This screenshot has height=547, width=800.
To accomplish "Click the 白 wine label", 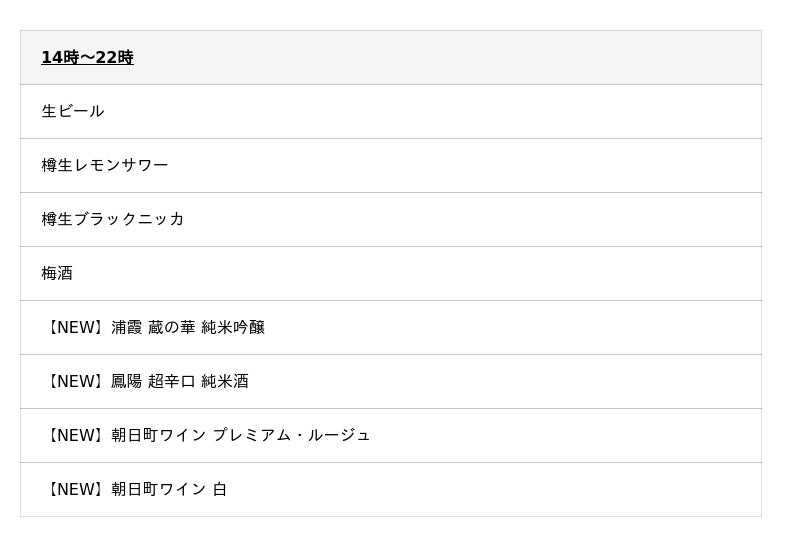I will 220,490.
